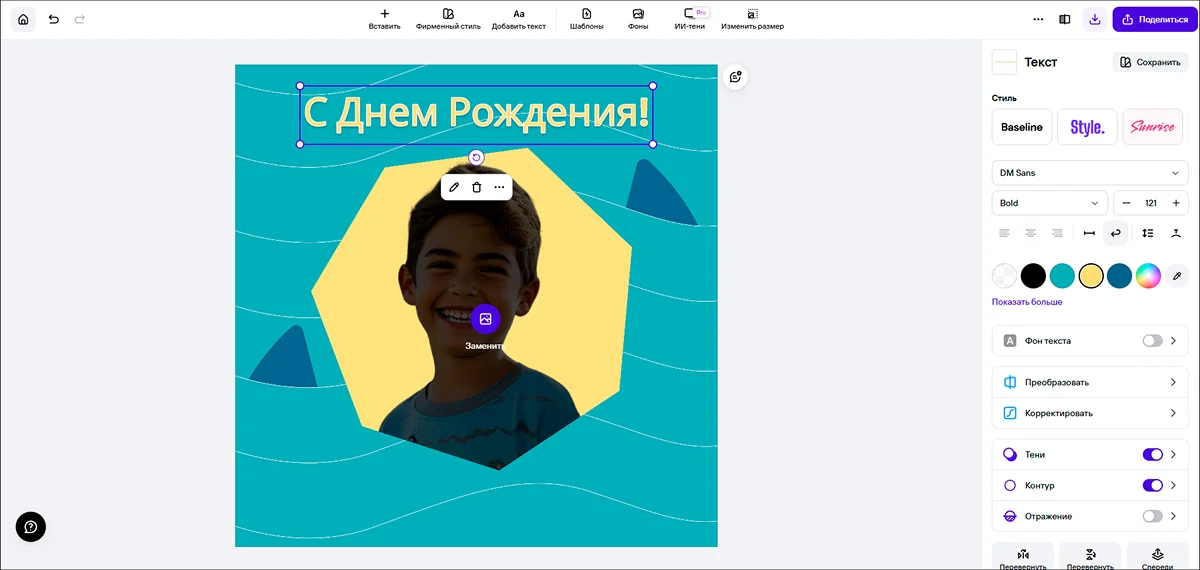The width and height of the screenshot is (1200, 570).
Task: Turn off the Тени shadow switch
Action: [1152, 454]
